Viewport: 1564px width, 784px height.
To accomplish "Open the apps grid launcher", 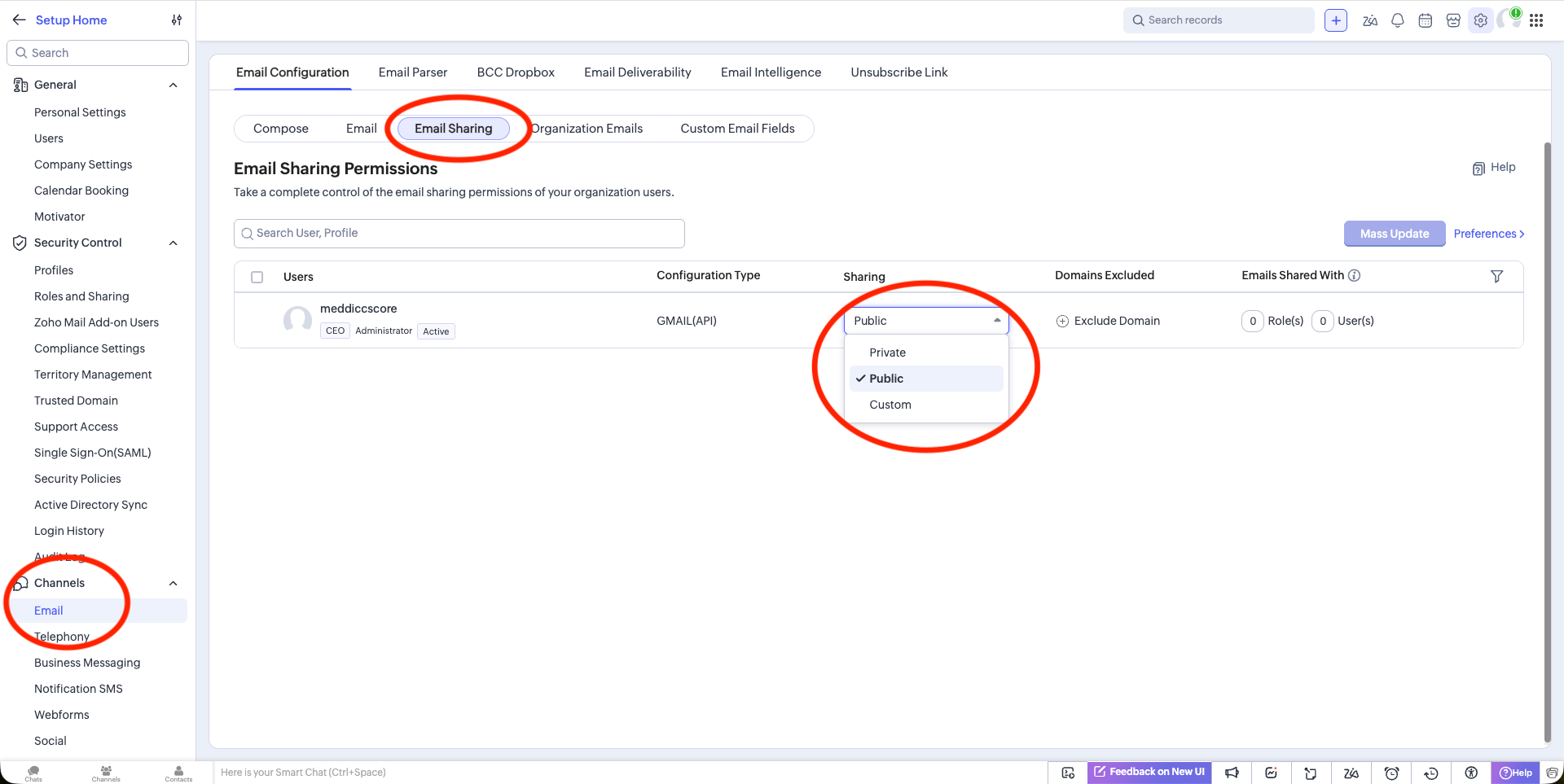I will [x=1536, y=20].
